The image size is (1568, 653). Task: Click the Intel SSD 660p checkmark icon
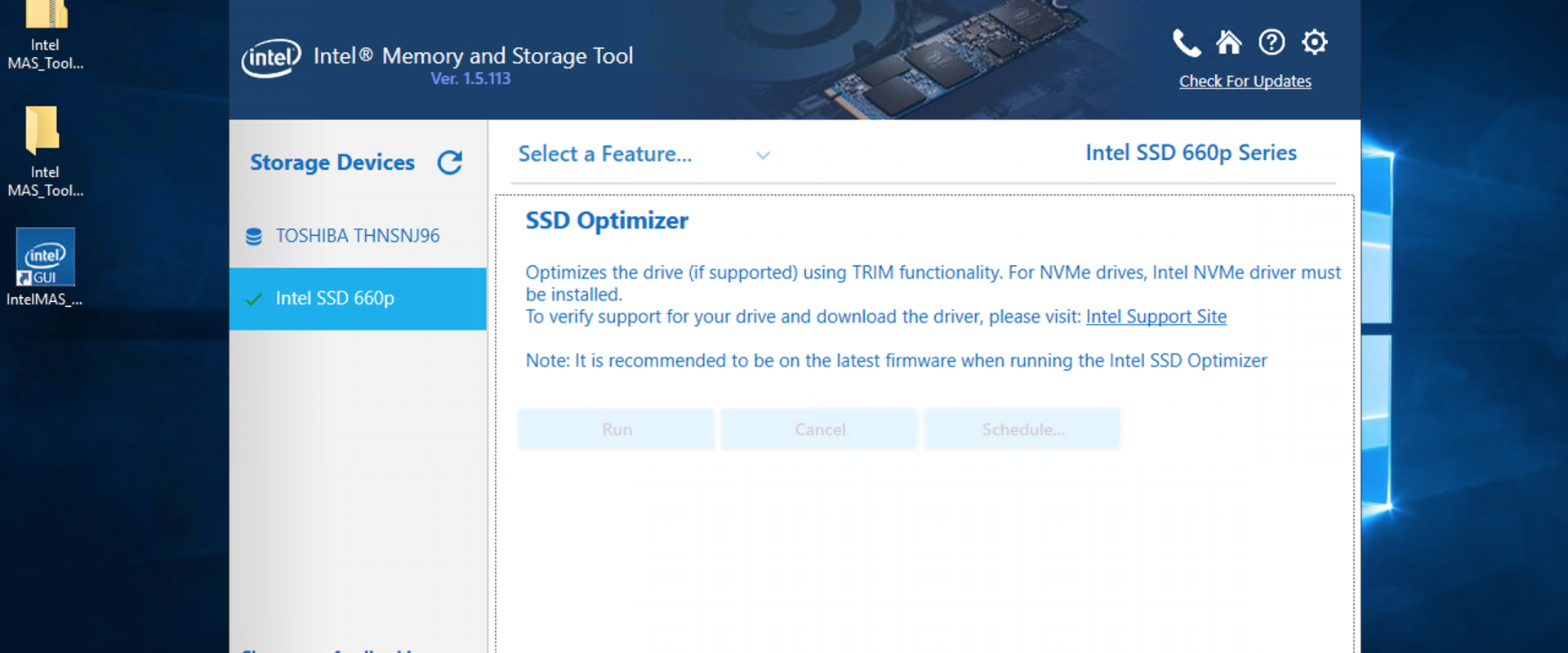[x=254, y=299]
